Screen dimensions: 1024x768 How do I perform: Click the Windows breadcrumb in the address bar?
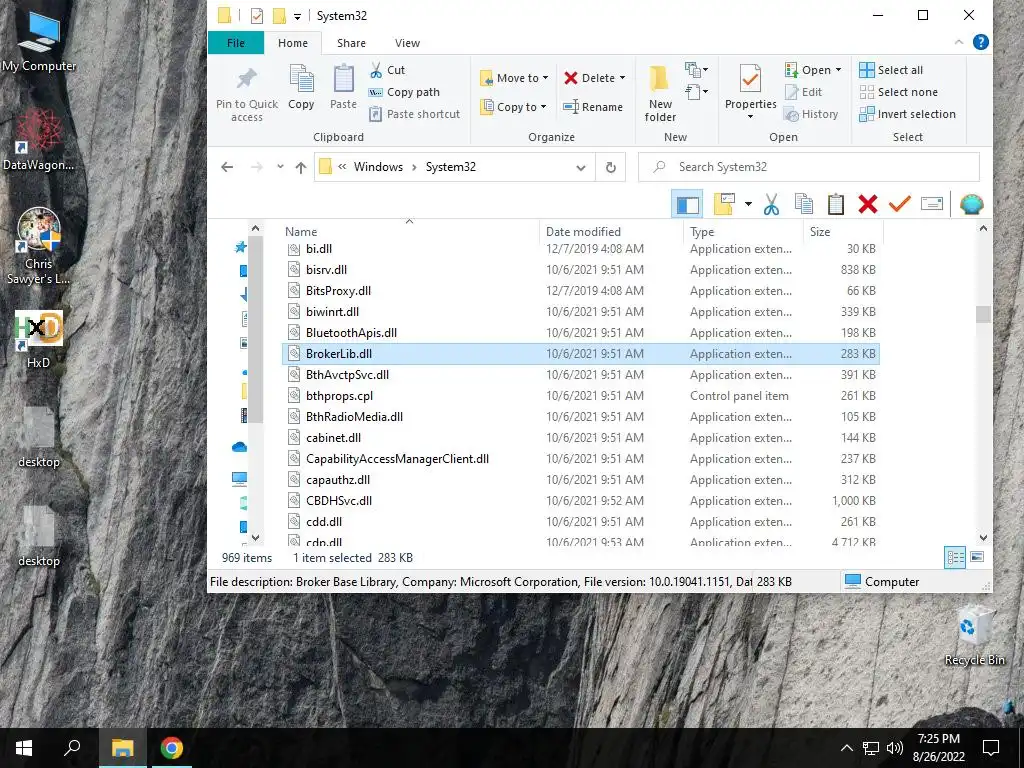pos(378,167)
